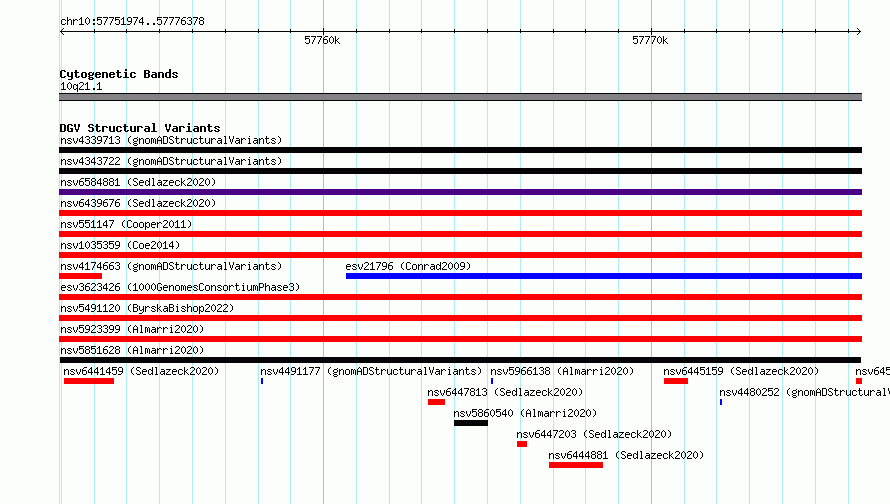This screenshot has width=890, height=504.
Task: Open the nsv4491177 gnomADStructuralVariants label
Action: tap(371, 371)
